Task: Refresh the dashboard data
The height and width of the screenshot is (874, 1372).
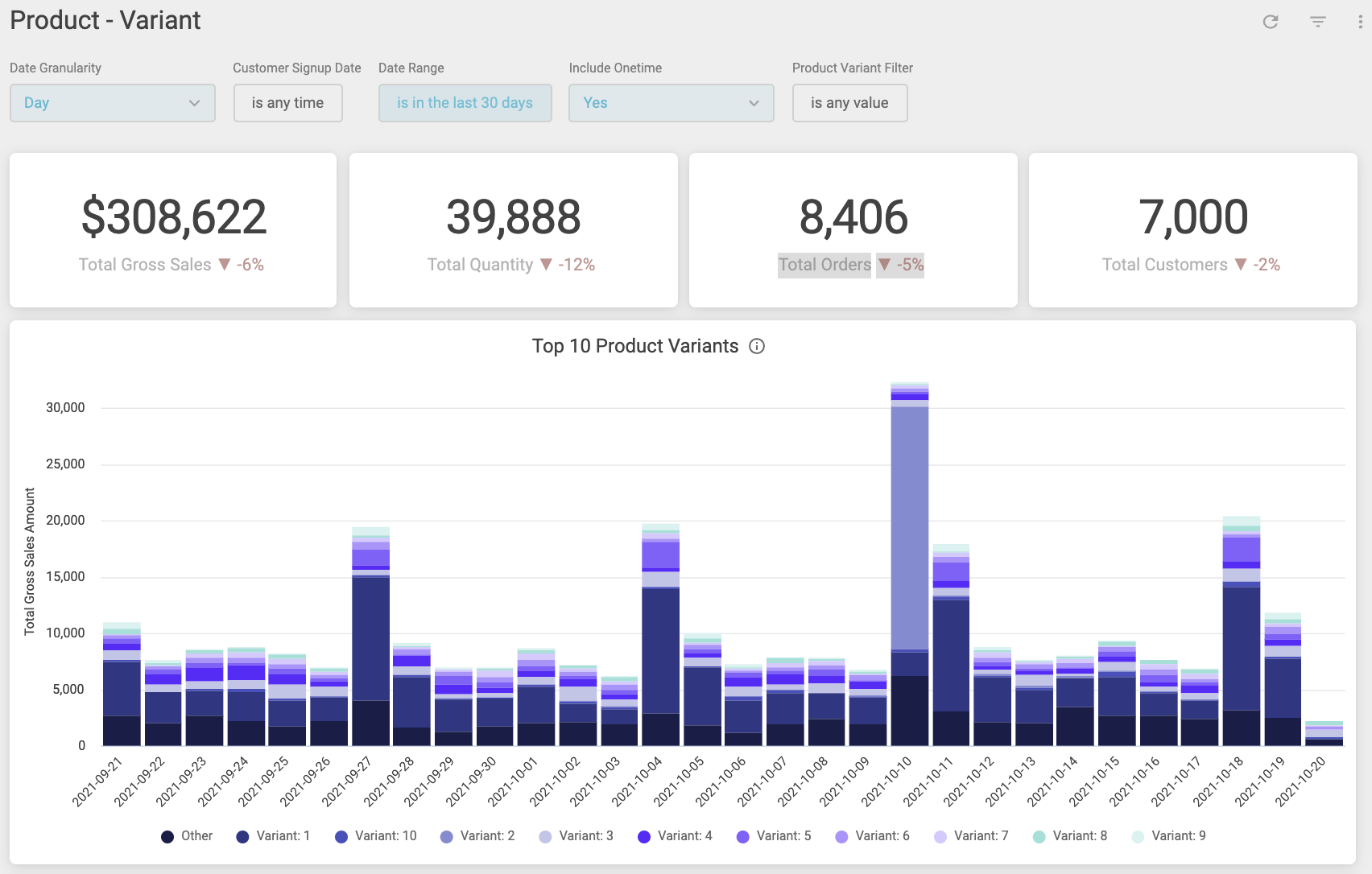Action: point(1271,23)
